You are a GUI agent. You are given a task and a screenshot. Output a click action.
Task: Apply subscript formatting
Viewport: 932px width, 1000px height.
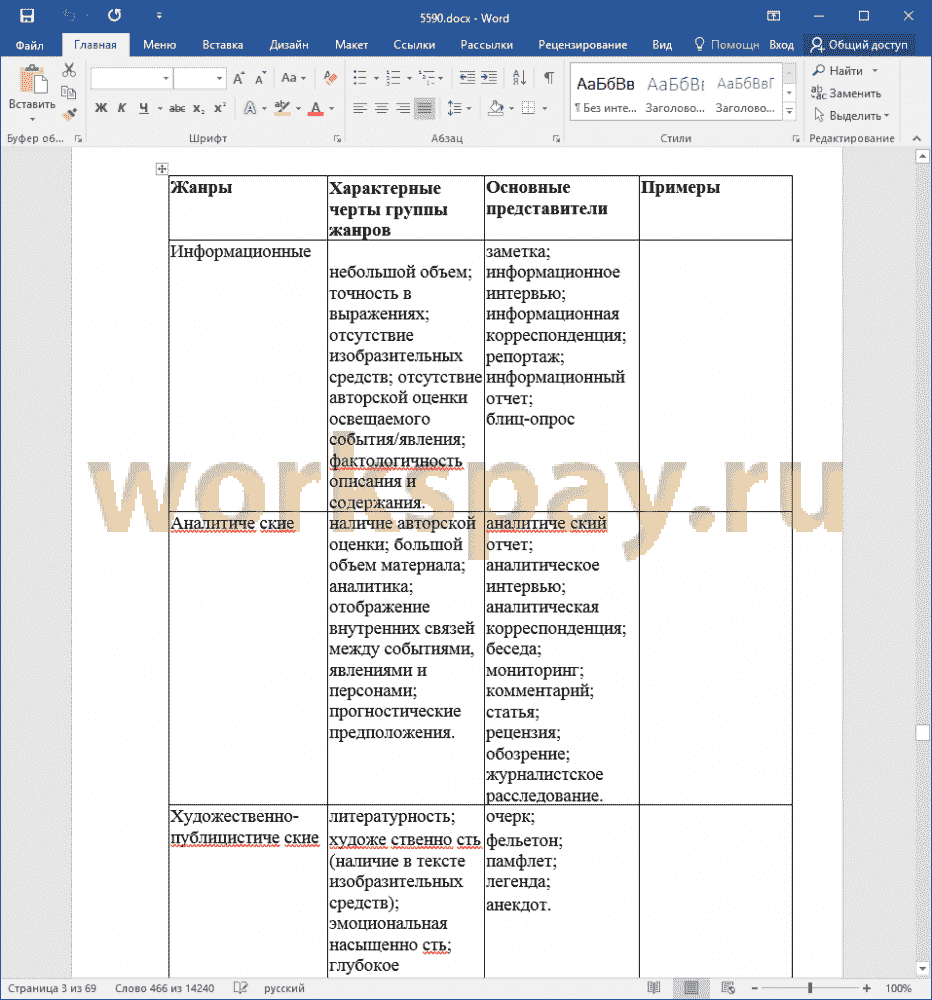(x=199, y=108)
